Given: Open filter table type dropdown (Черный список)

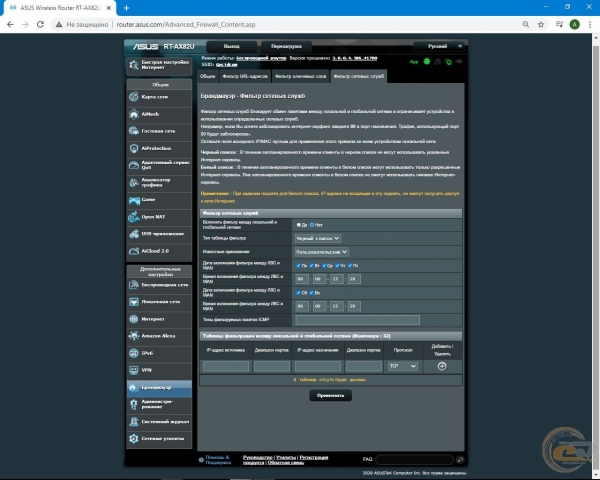Looking at the screenshot, I should (x=318, y=238).
